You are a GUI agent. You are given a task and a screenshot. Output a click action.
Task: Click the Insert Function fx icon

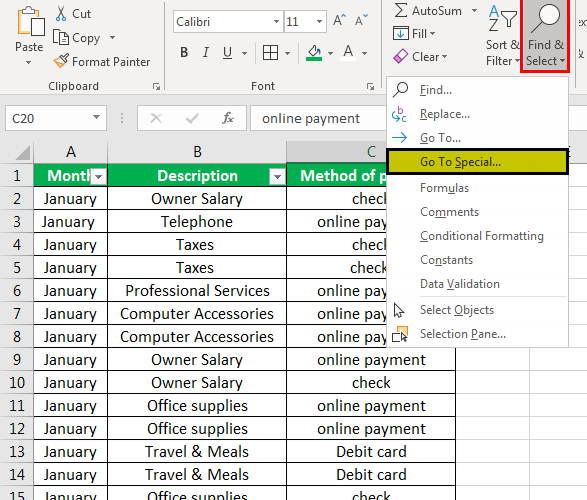[228, 118]
